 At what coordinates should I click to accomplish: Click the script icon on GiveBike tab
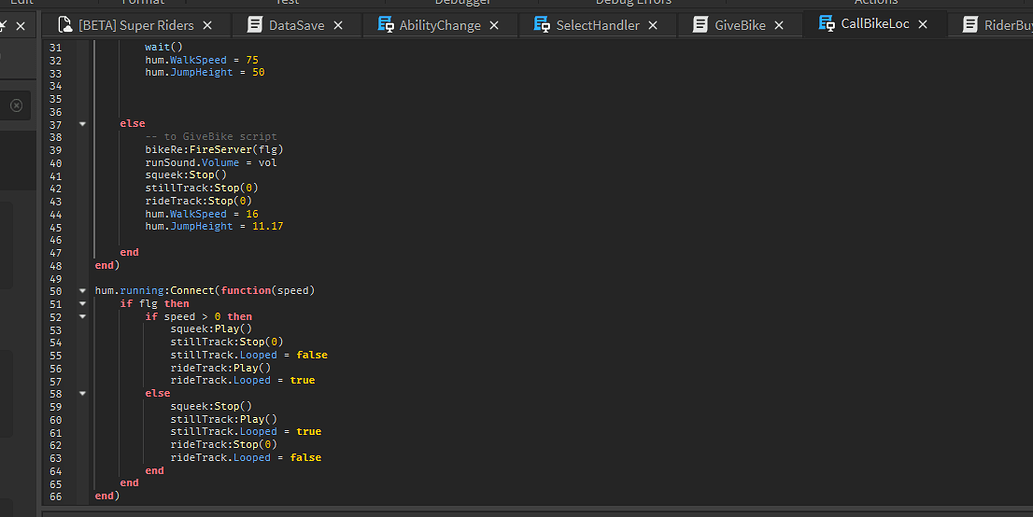700,25
